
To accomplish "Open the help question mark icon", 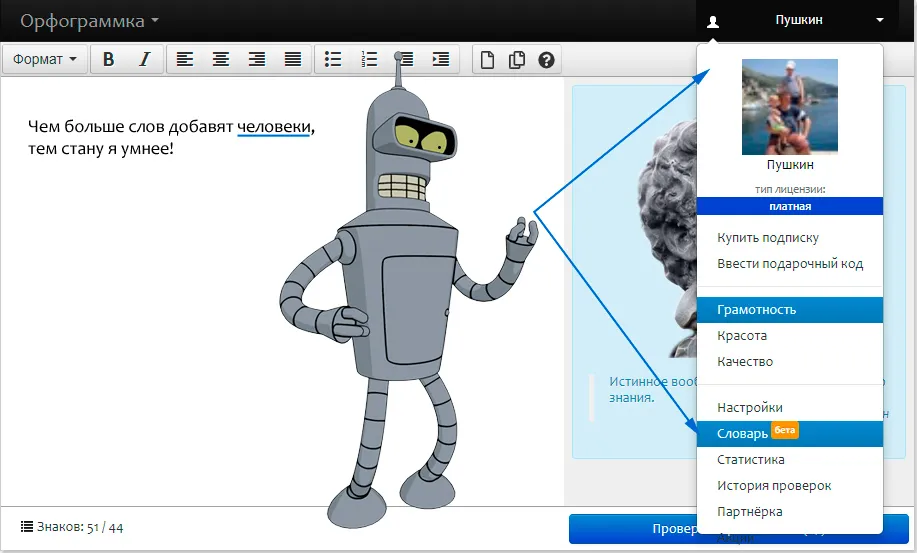I will (546, 60).
